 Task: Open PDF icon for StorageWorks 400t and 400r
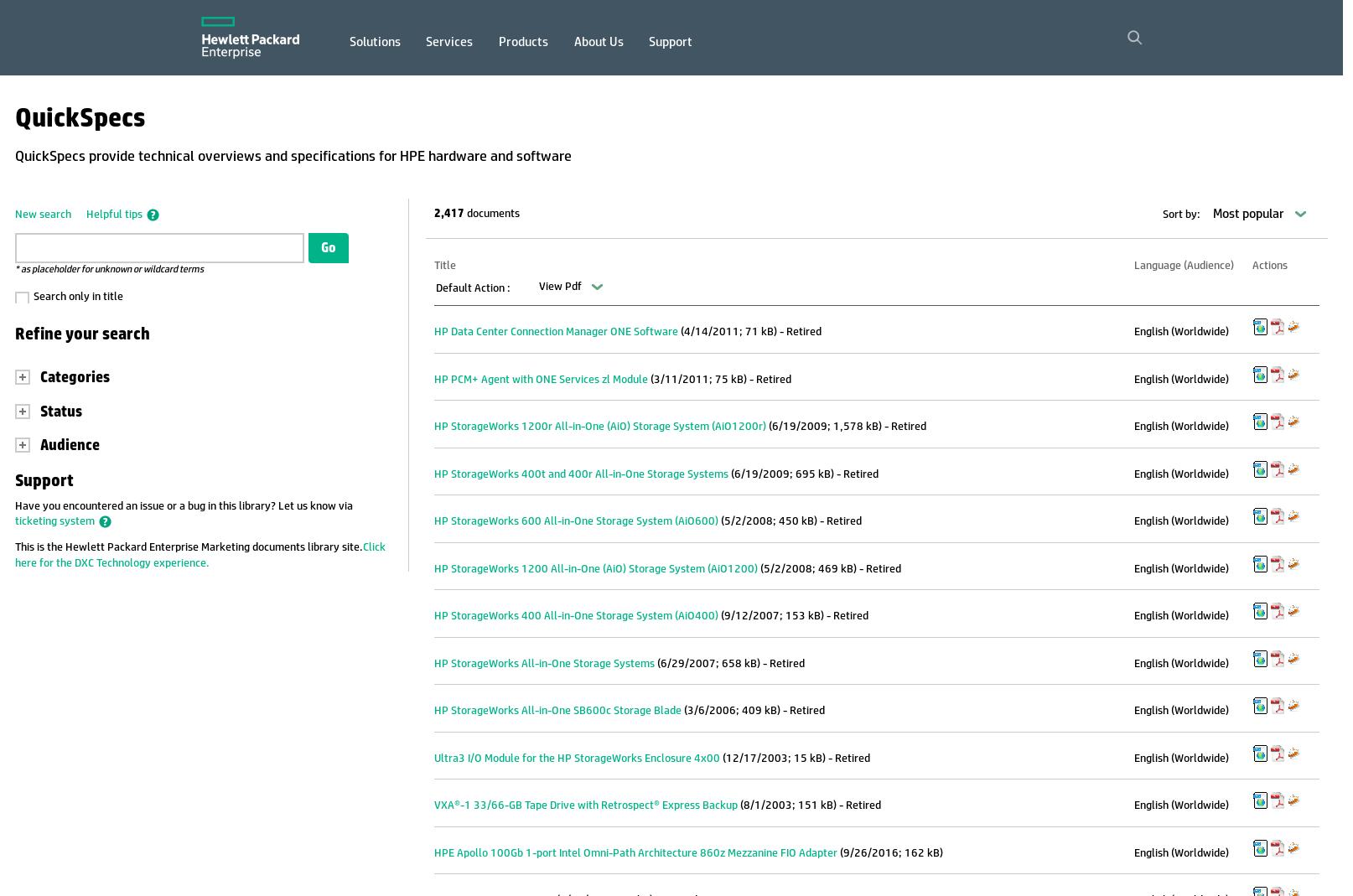[1277, 469]
